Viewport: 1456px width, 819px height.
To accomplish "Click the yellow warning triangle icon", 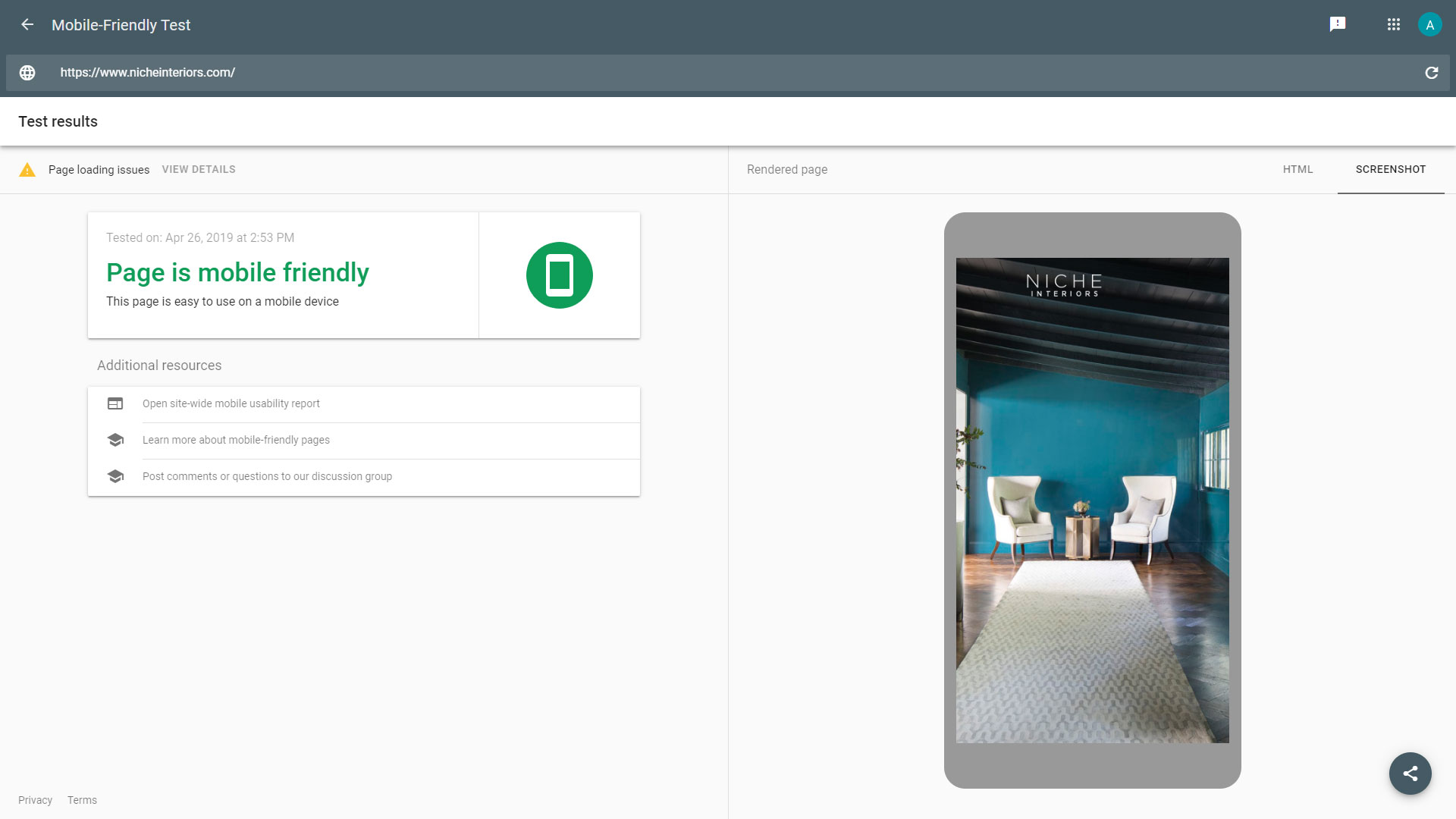I will pos(27,170).
